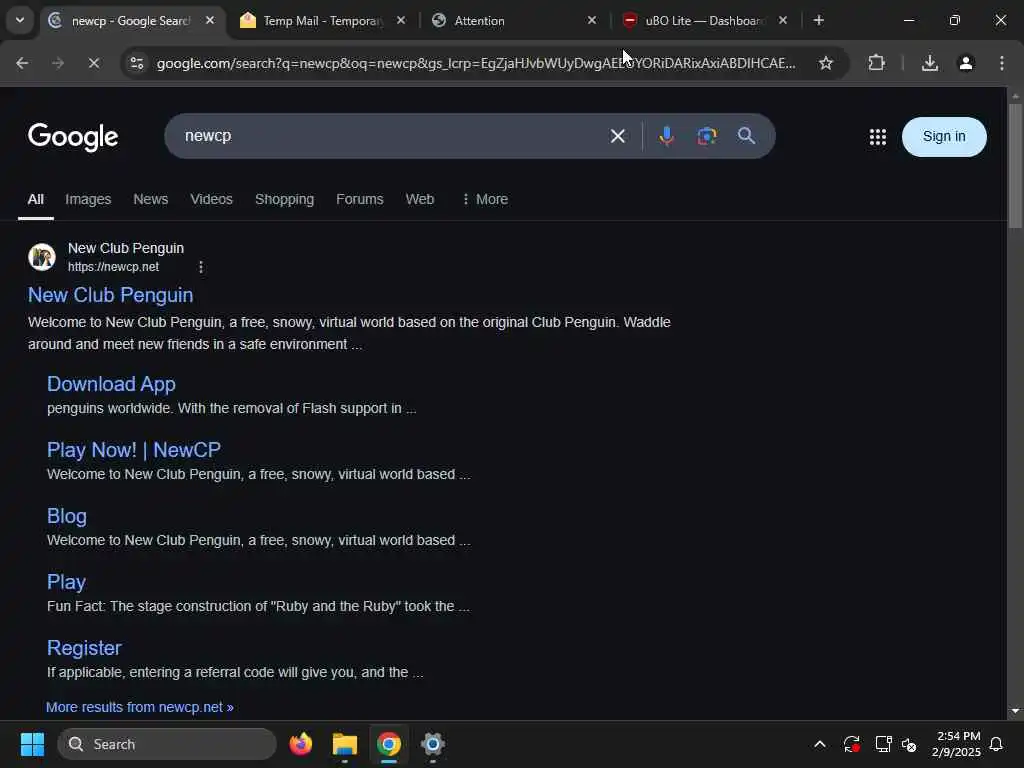Select the Videos results tab

click(x=212, y=199)
